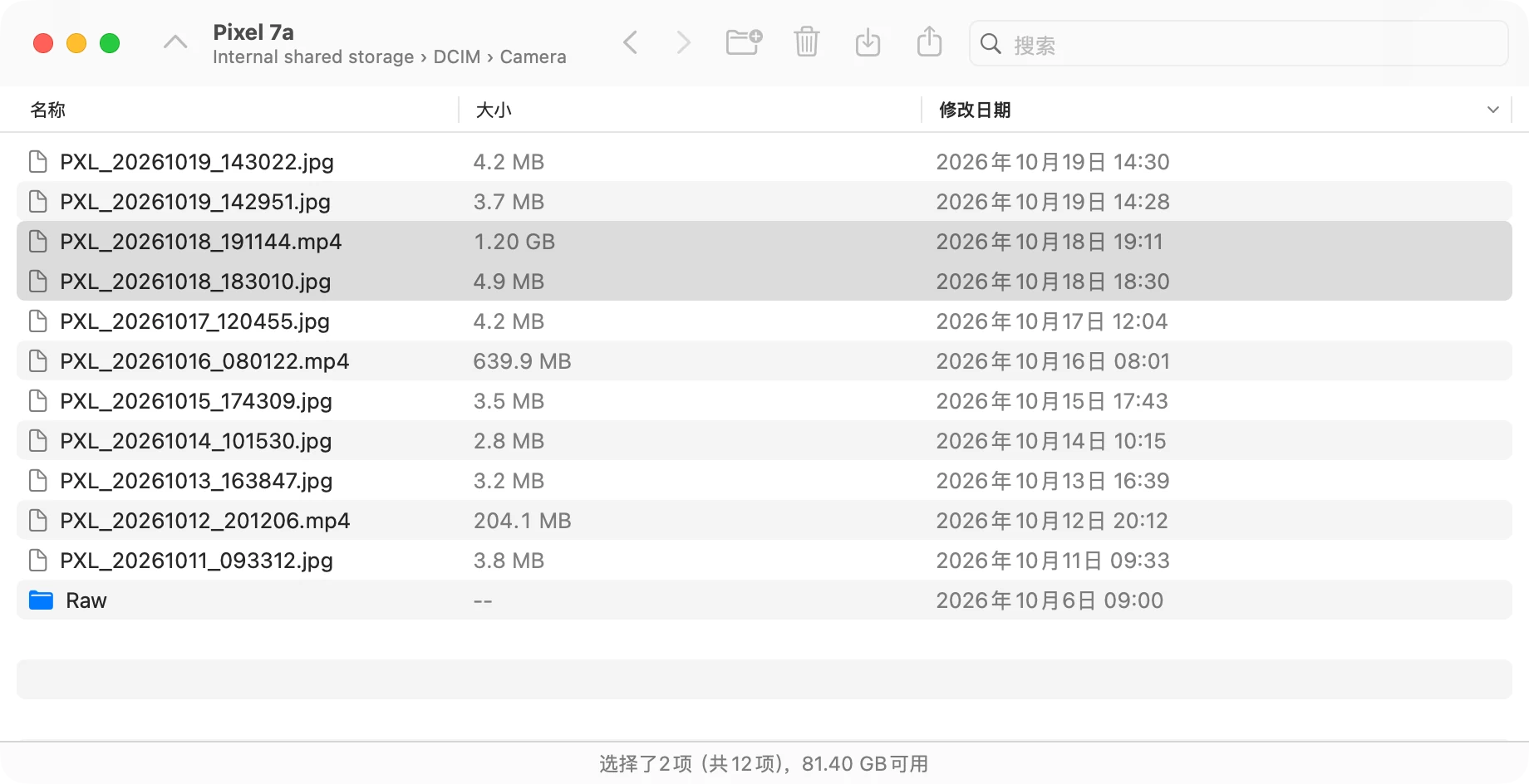Select file PXL_20261018_183010.jpg
Screen dimensions: 1529x784
pyautogui.click(x=195, y=281)
